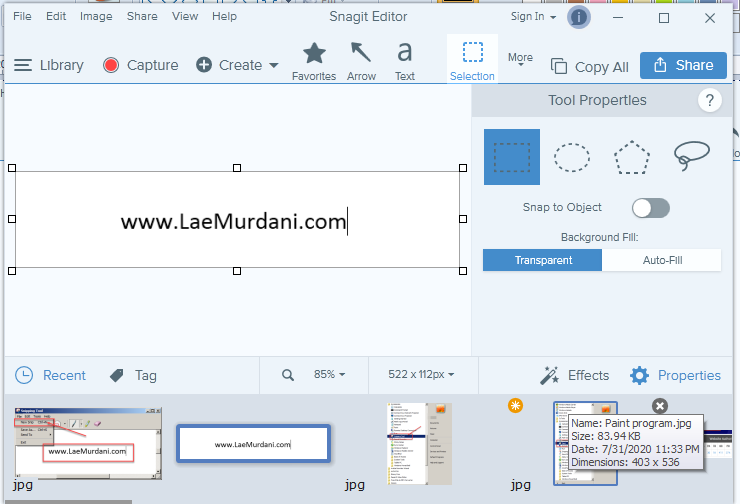Click the red Capture button
Image resolution: width=740 pixels, height=504 pixels.
coord(140,65)
